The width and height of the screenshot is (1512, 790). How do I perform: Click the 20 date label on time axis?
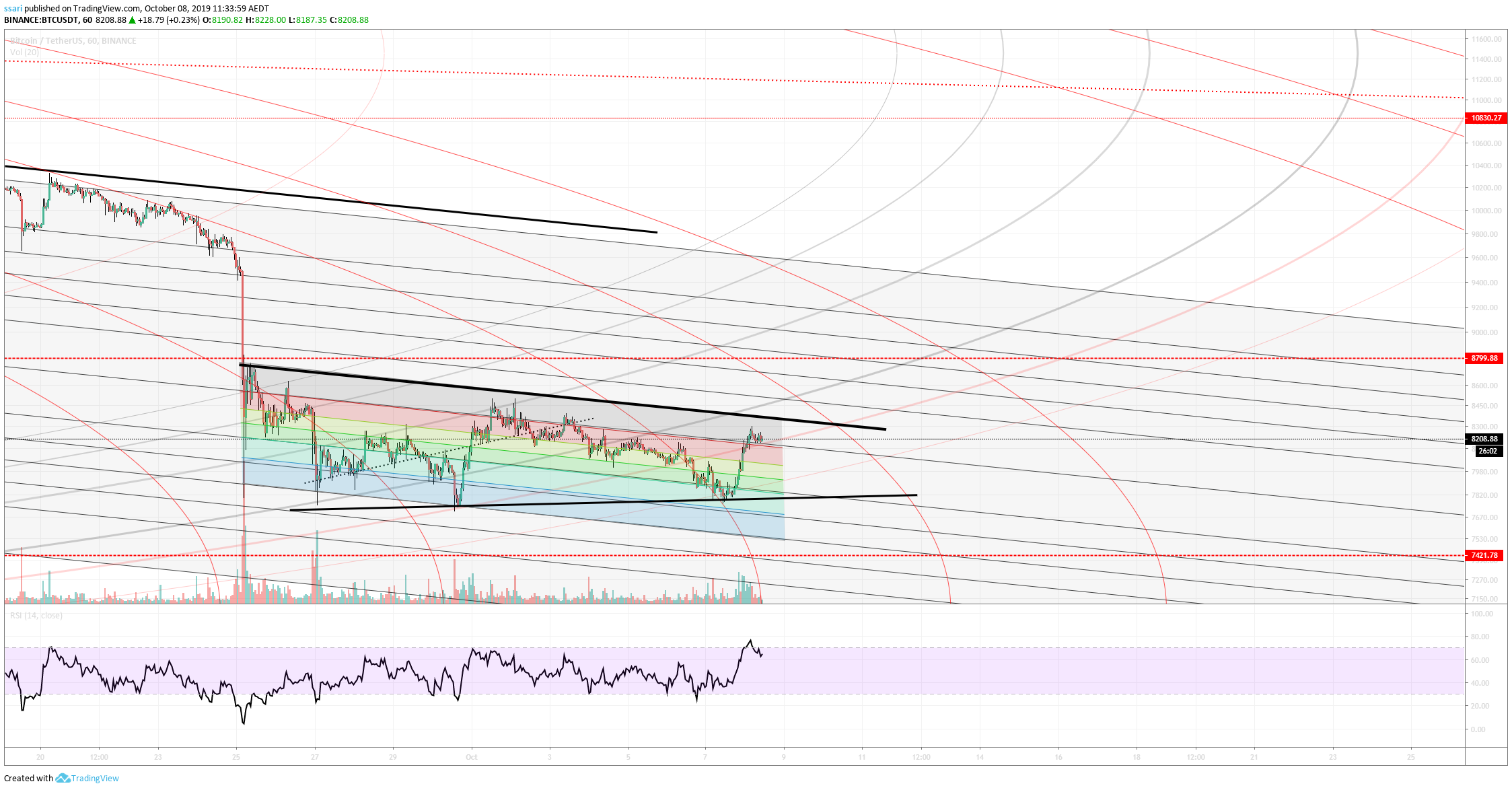click(40, 757)
